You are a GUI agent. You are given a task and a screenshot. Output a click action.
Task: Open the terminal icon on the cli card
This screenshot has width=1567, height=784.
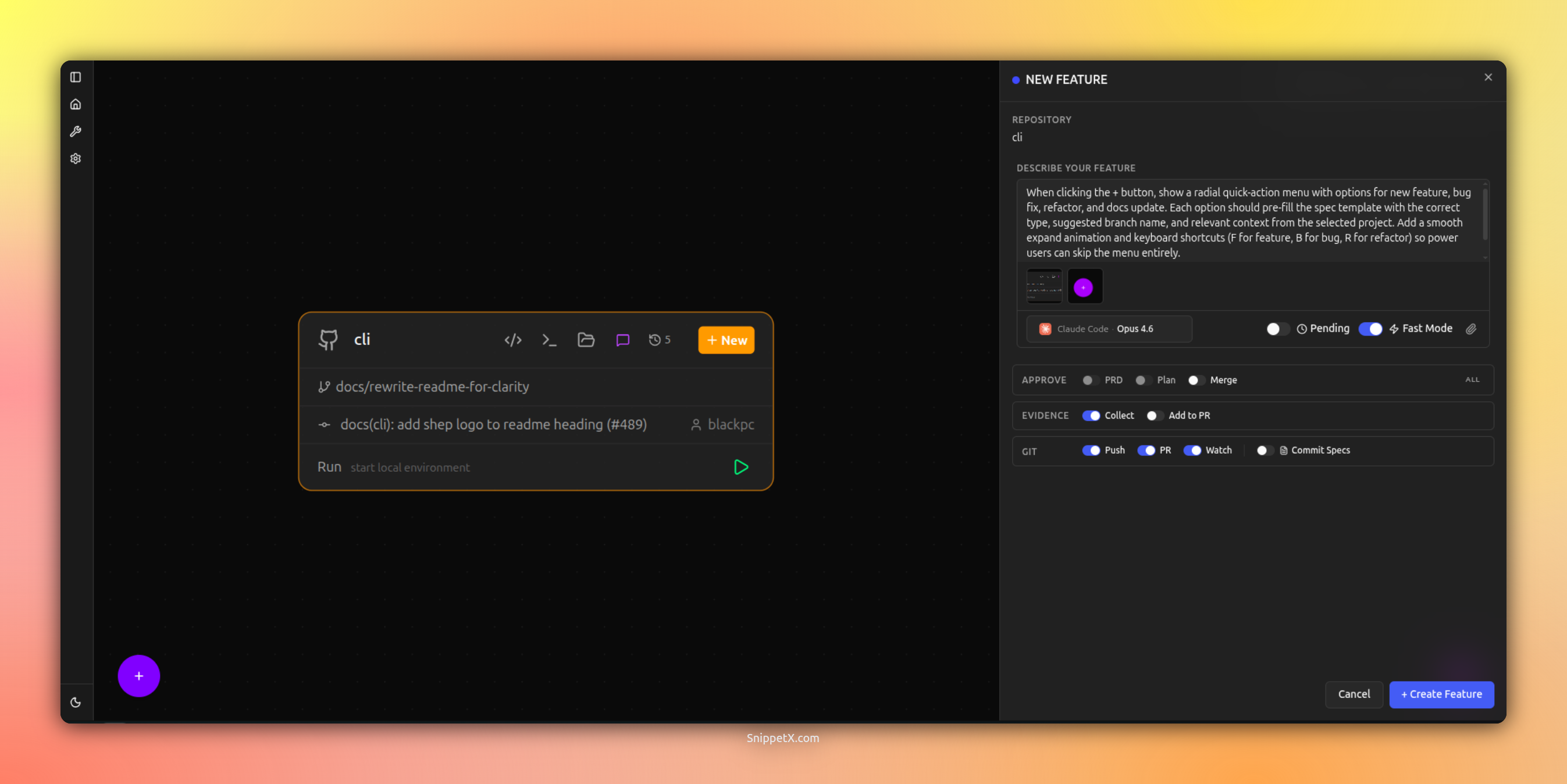(x=549, y=340)
